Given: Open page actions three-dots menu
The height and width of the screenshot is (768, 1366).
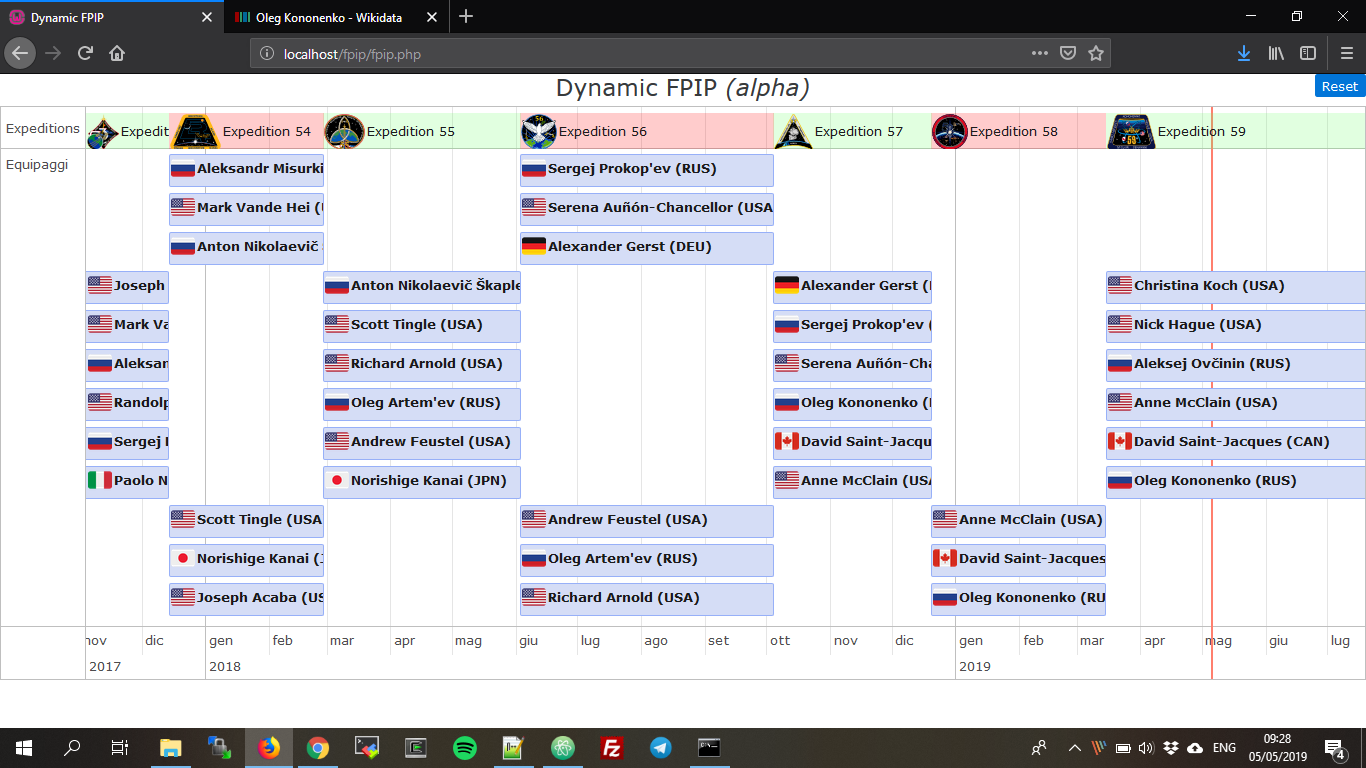Looking at the screenshot, I should pos(1040,54).
